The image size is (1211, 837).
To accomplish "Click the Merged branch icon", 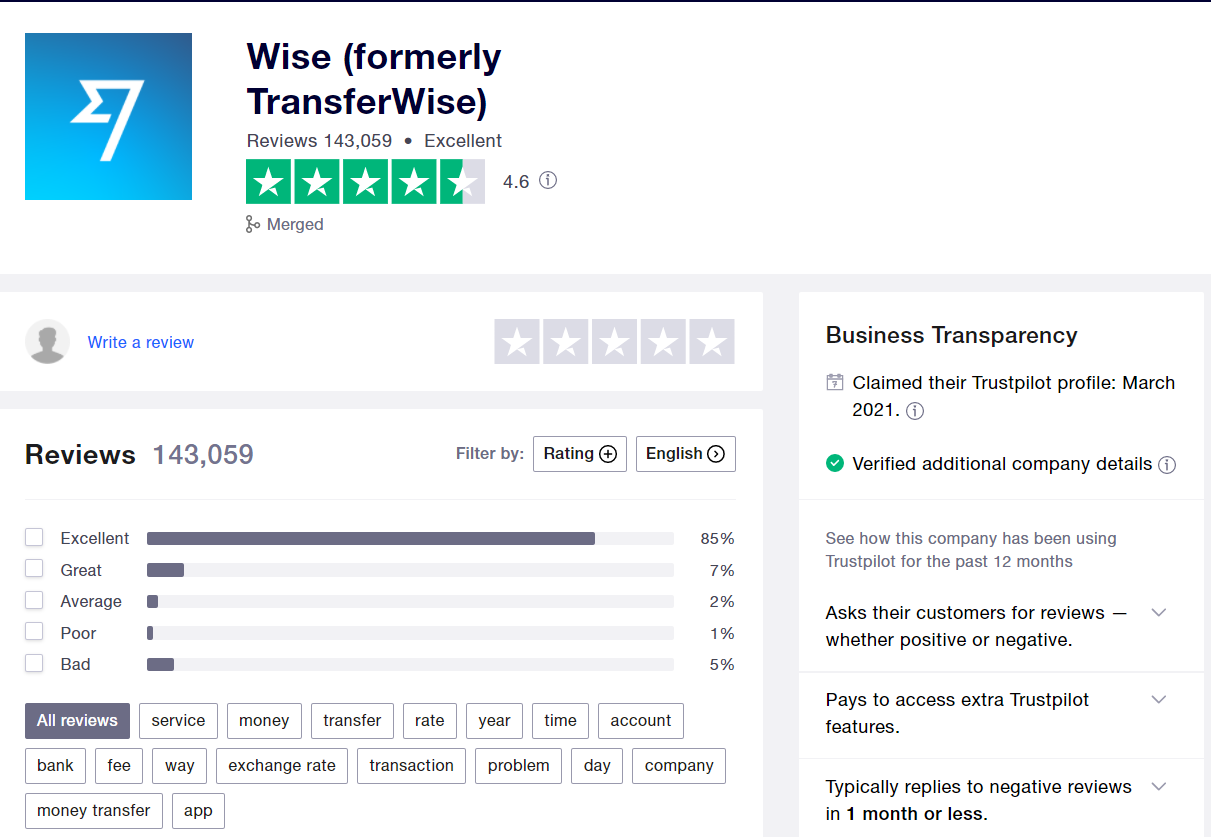I will (253, 225).
